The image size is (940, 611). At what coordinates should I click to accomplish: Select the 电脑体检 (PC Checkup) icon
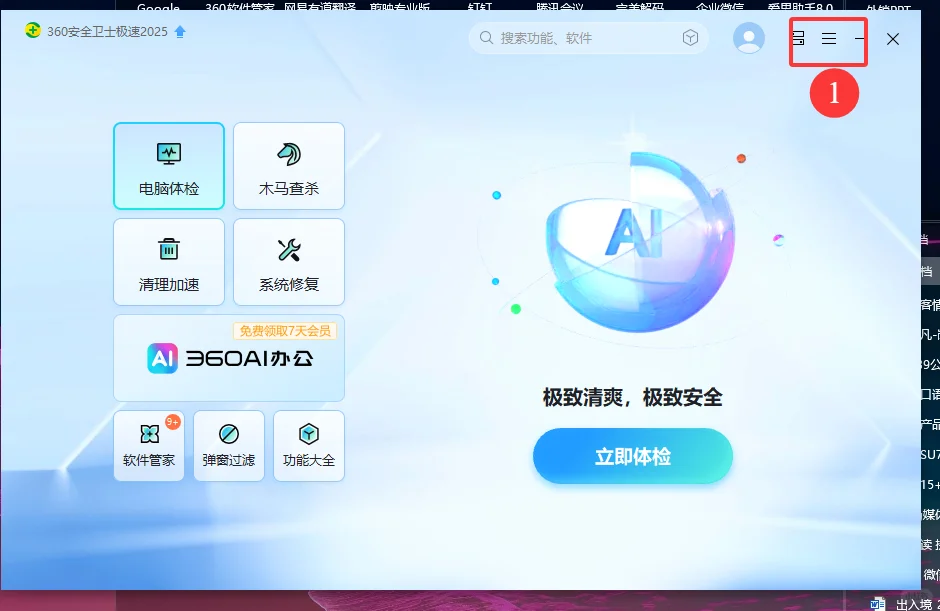point(168,165)
